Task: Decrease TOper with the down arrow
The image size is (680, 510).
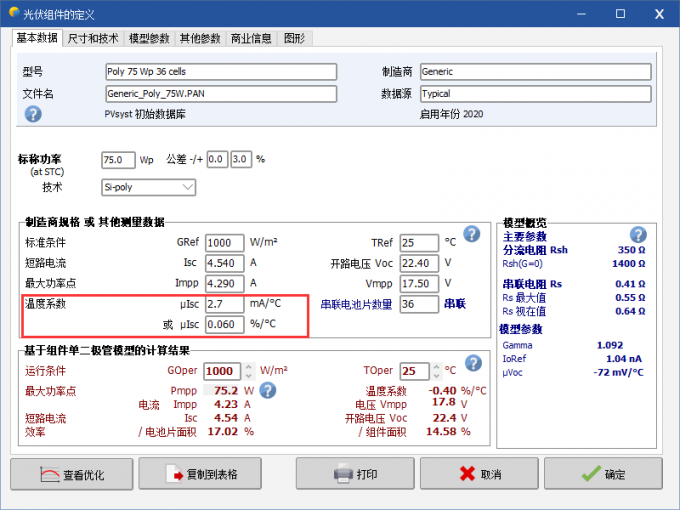Action: 437,376
